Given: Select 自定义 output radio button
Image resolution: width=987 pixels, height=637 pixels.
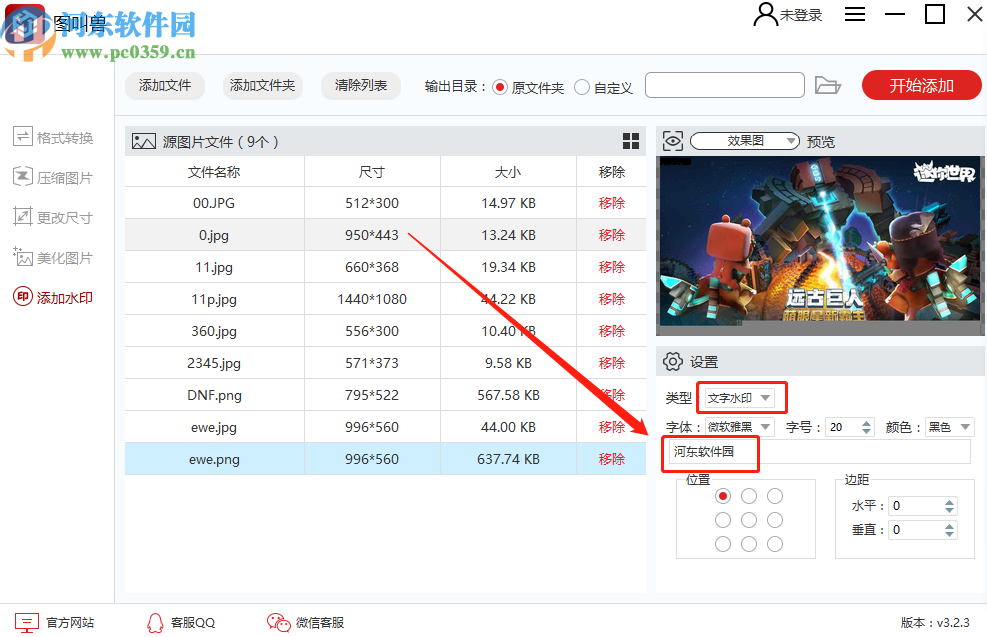Looking at the screenshot, I should 582,87.
